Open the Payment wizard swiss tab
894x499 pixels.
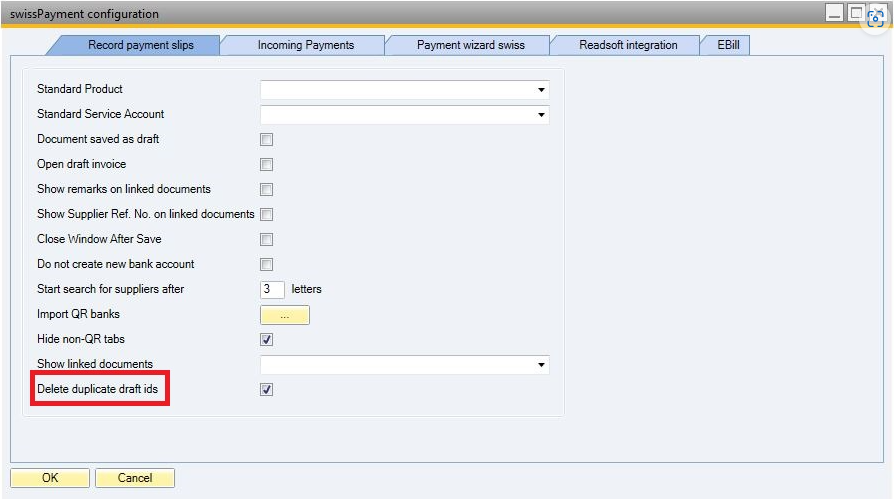[470, 45]
